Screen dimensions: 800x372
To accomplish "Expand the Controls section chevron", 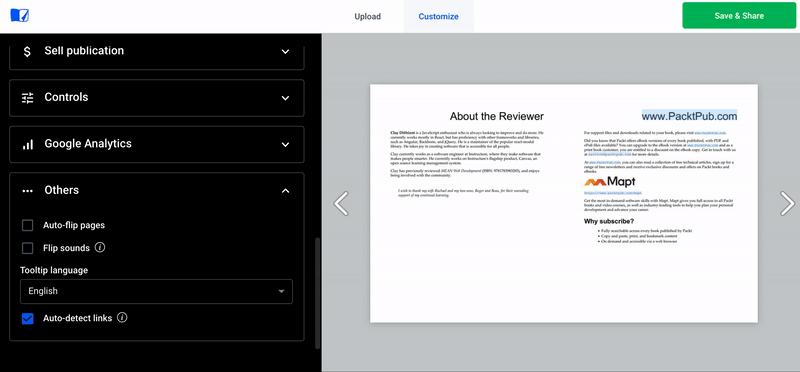I will click(x=286, y=98).
